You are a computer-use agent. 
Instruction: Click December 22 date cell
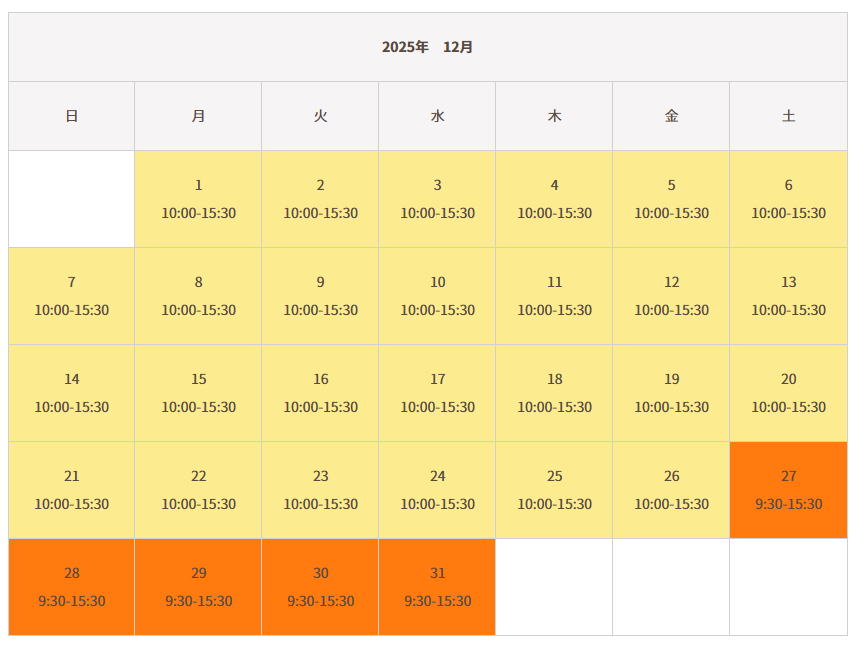tap(198, 490)
